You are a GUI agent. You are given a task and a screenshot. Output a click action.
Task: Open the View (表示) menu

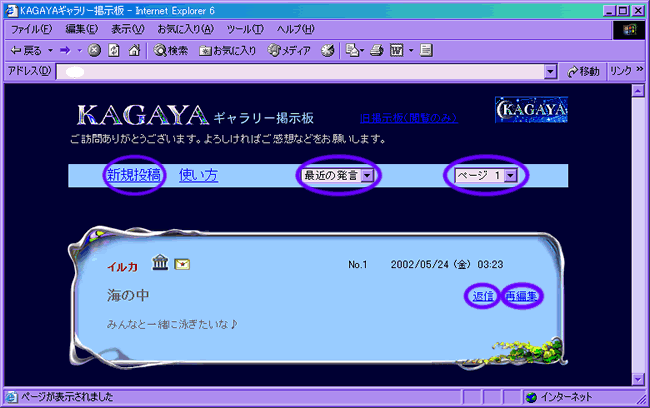[128, 29]
